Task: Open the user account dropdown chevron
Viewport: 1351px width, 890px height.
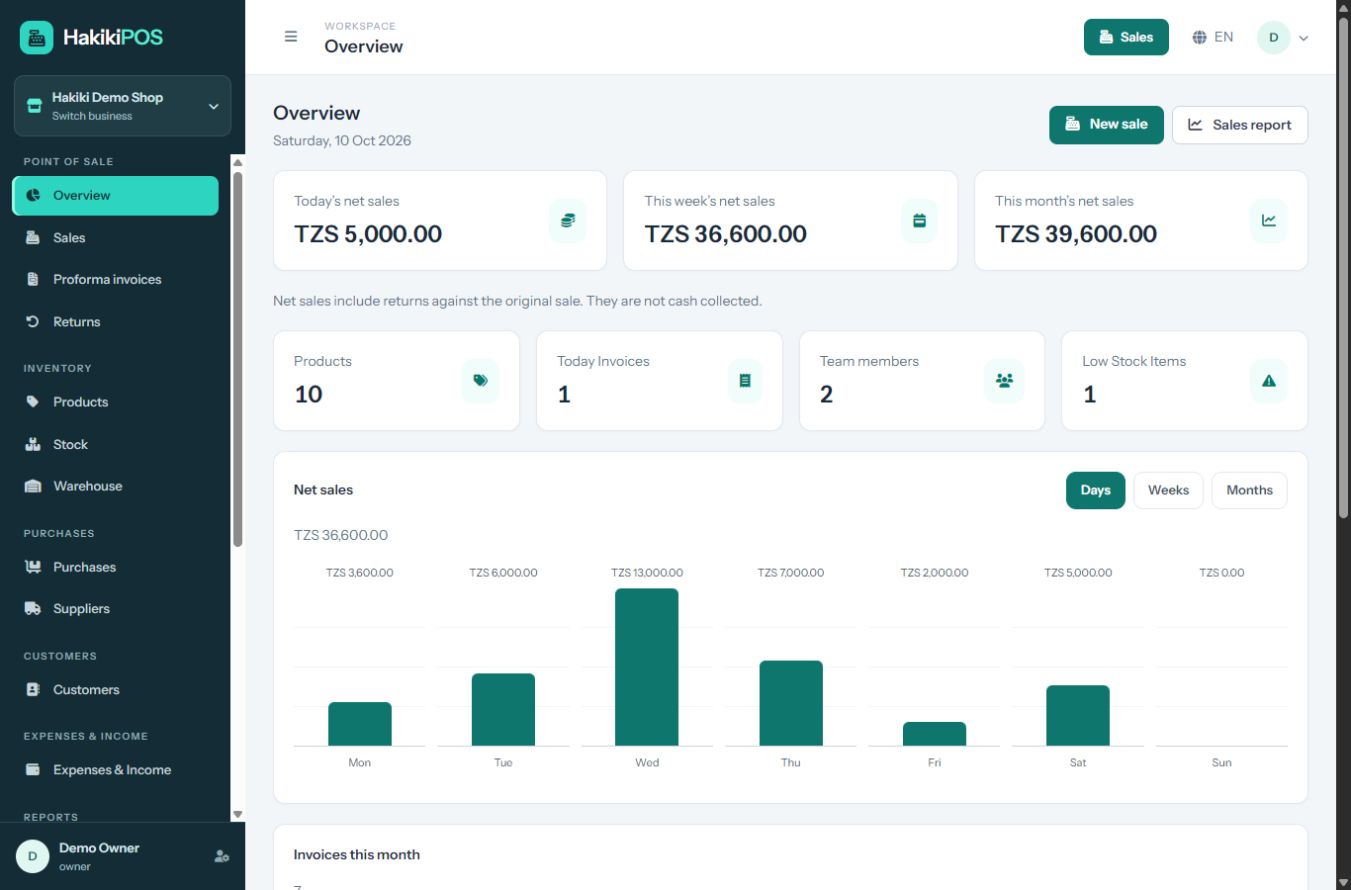Action: 1303,38
